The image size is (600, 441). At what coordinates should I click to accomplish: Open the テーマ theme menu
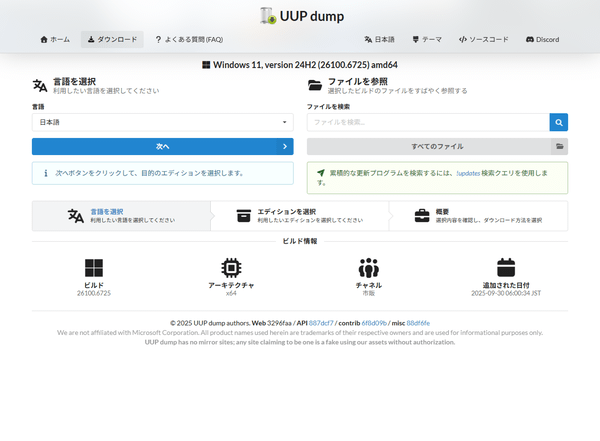pyautogui.click(x=426, y=40)
